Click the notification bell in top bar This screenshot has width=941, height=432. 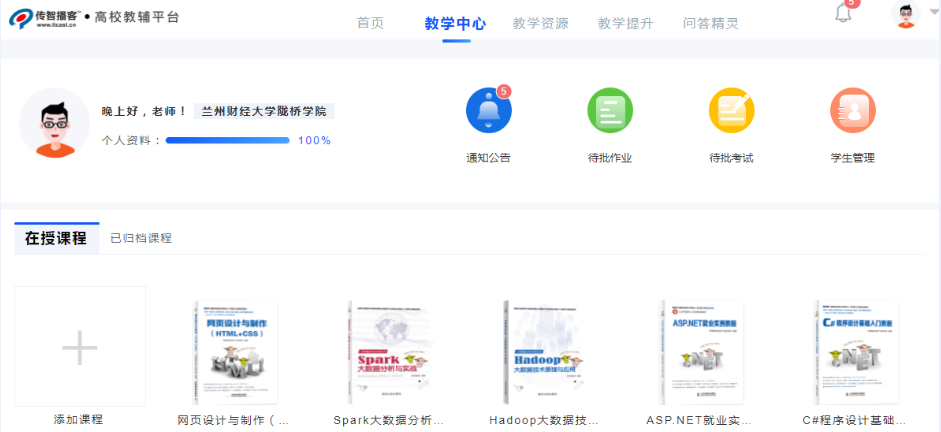point(843,13)
